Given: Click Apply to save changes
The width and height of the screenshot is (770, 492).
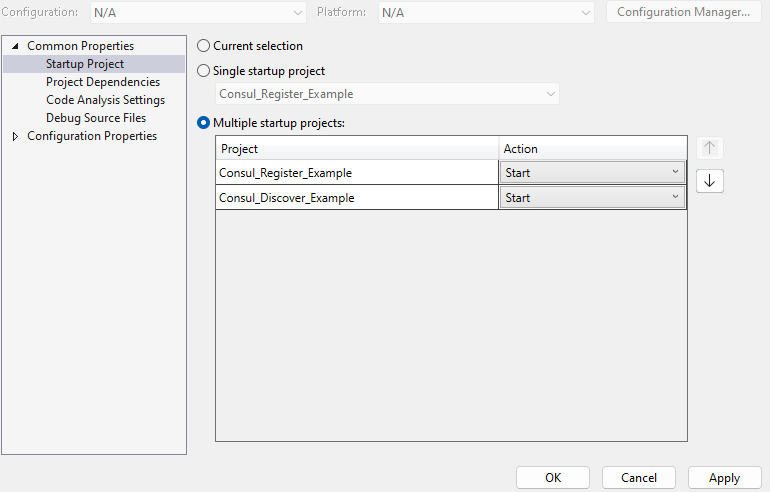Looking at the screenshot, I should 724,478.
